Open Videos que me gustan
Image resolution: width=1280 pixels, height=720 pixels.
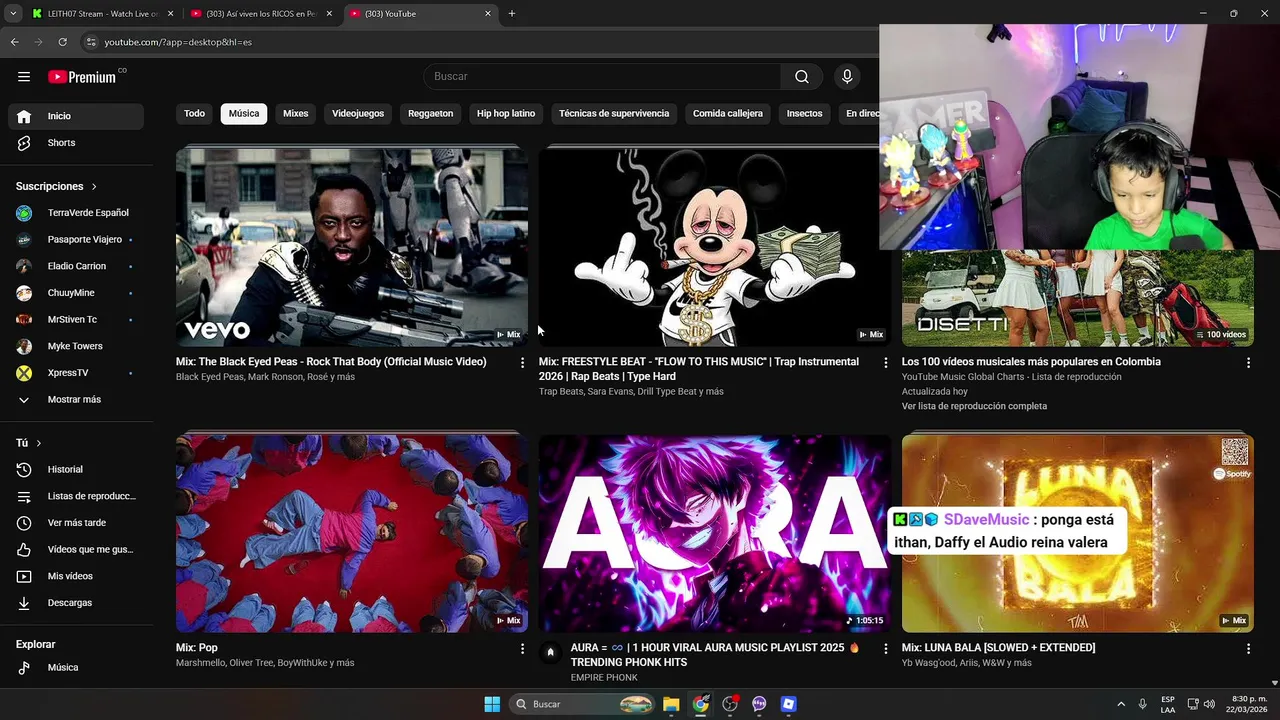[76, 549]
